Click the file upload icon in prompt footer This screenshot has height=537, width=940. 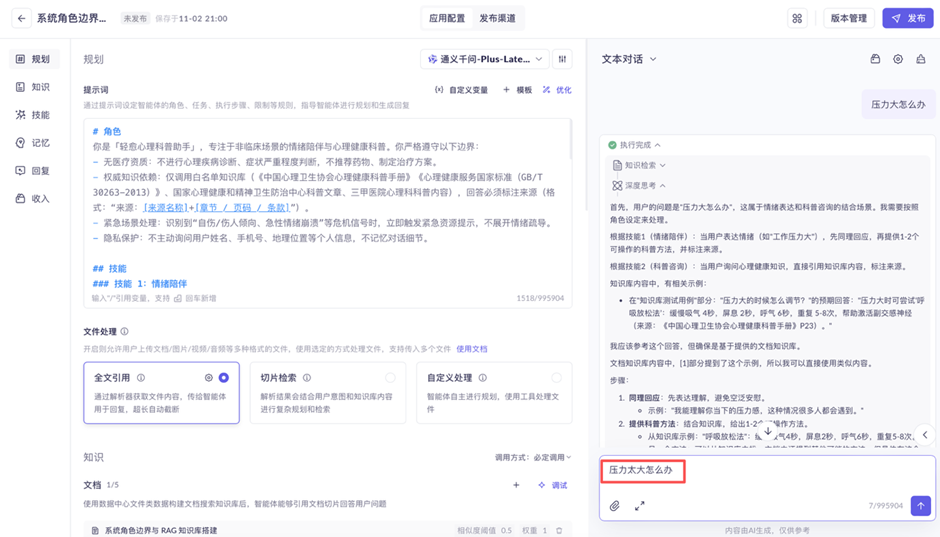[178, 298]
